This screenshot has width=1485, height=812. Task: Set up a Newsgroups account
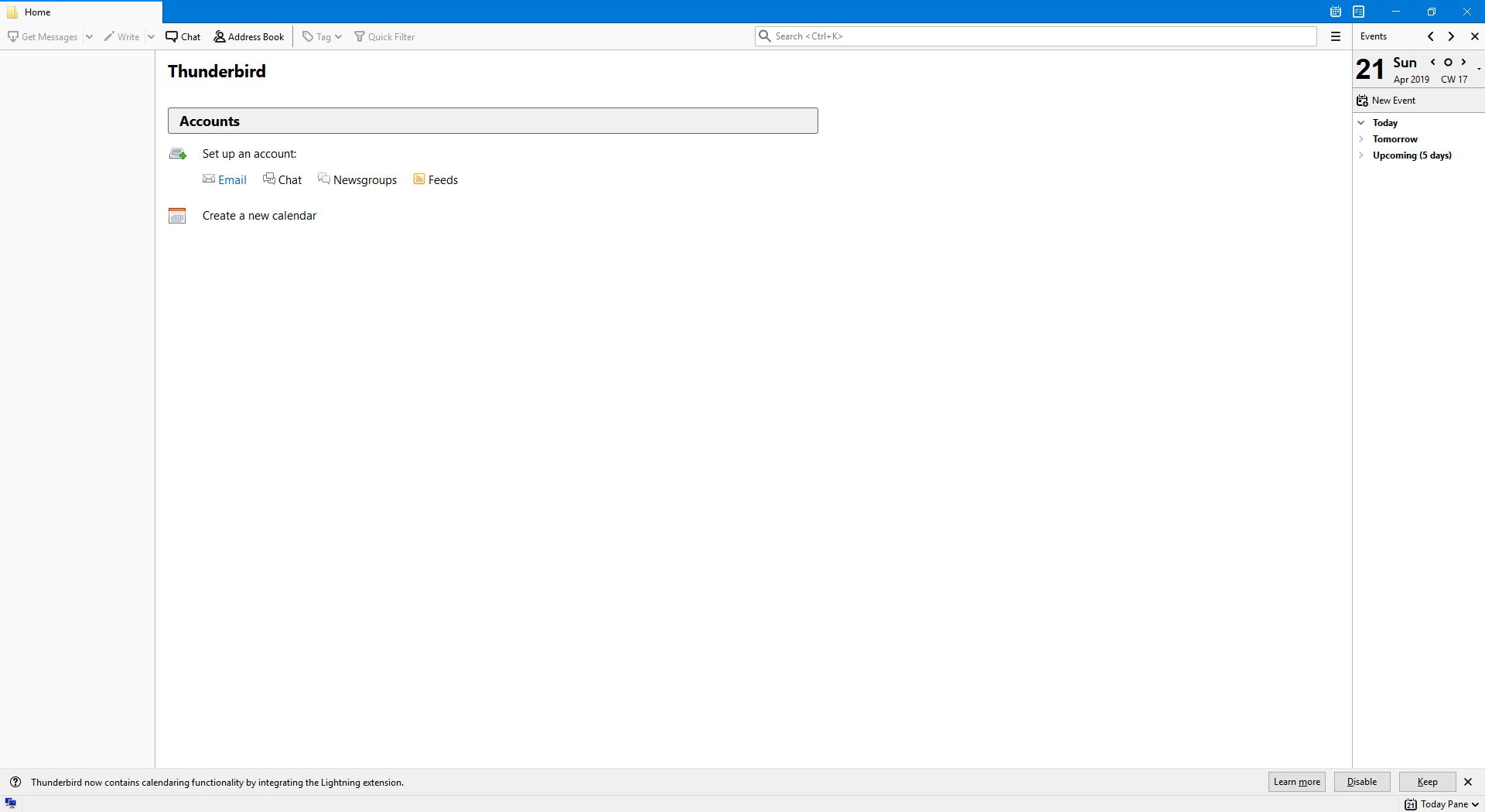point(357,179)
